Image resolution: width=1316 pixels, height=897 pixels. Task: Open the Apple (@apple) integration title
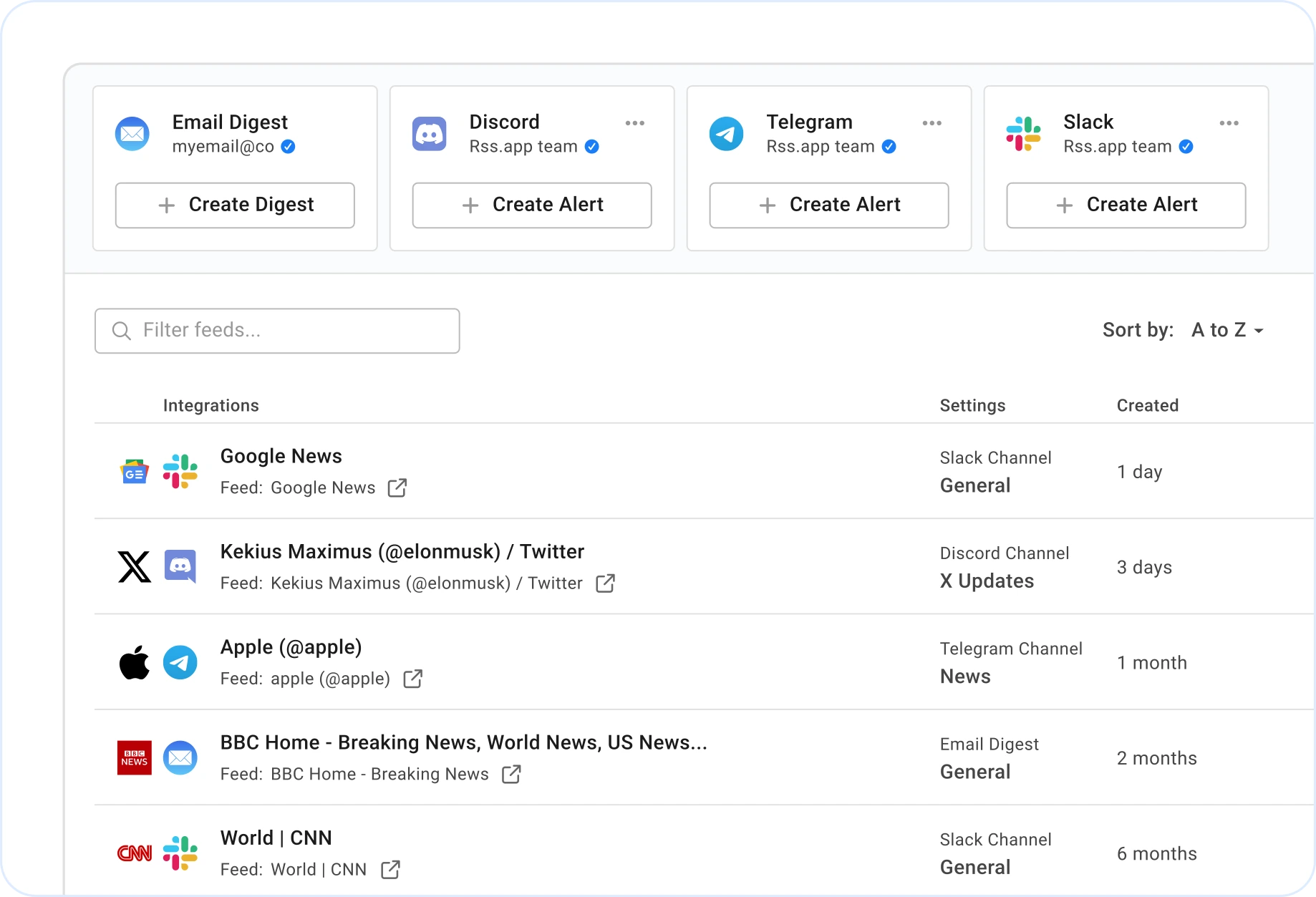291,647
